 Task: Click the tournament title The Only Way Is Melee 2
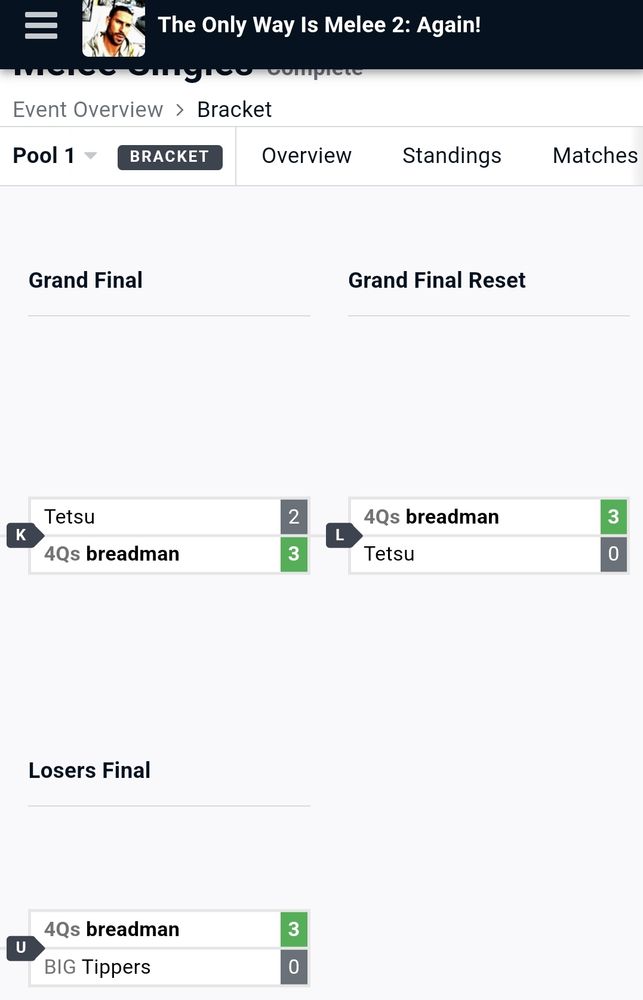(318, 24)
